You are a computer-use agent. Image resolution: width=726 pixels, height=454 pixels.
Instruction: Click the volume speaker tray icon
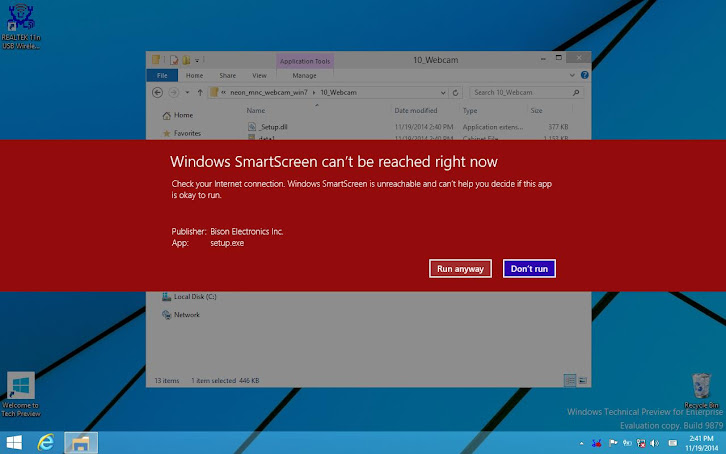coord(654,443)
